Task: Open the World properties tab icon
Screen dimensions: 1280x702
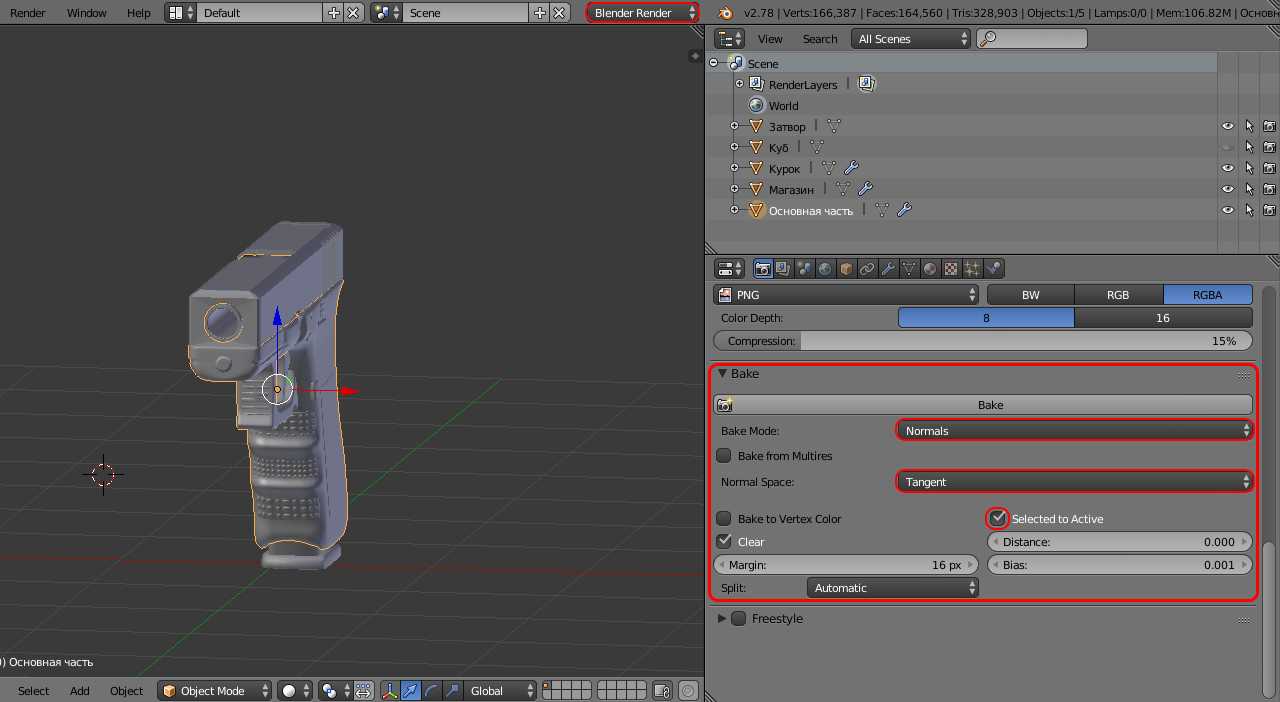Action: click(825, 269)
